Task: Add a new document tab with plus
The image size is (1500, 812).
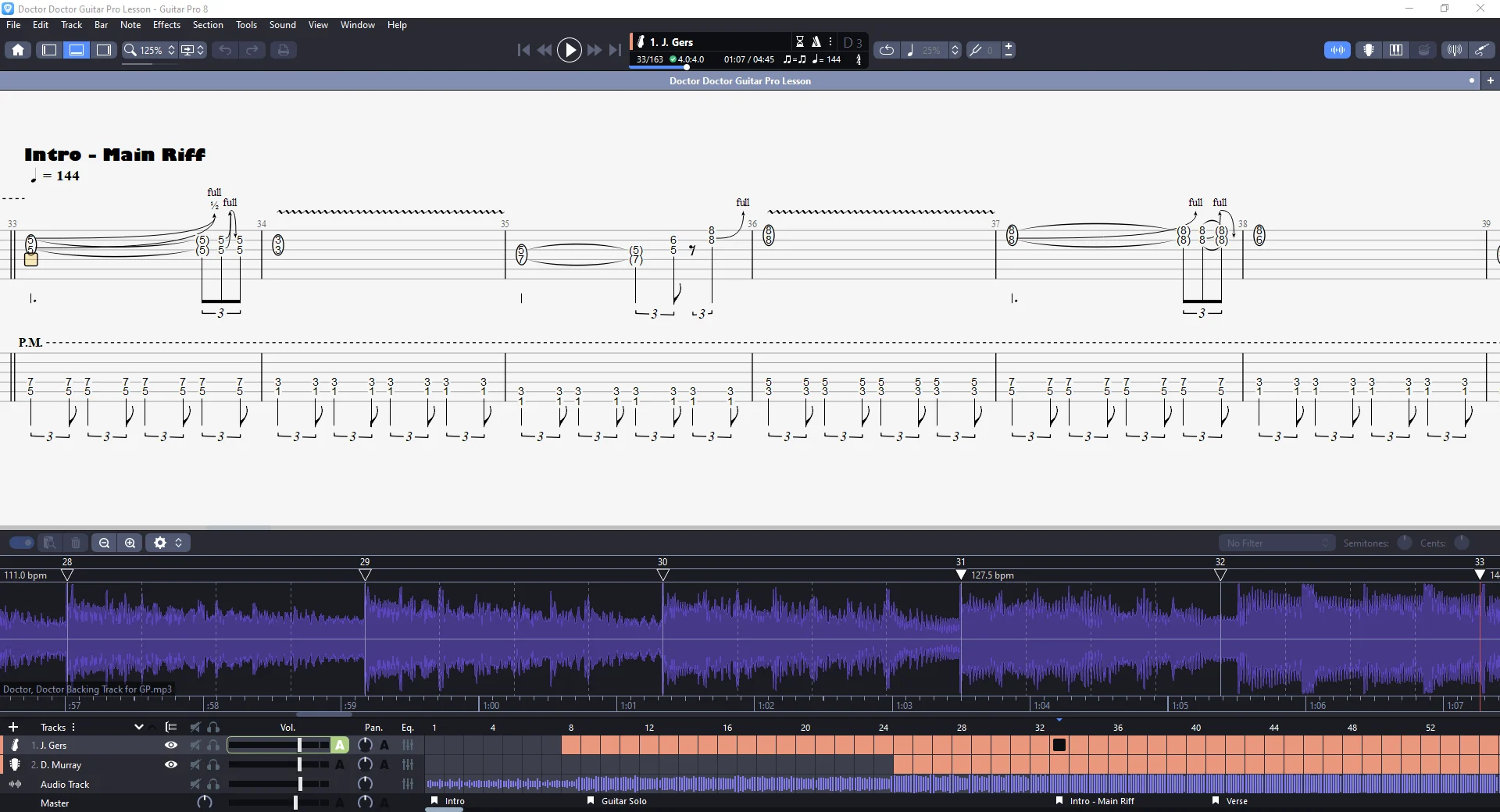Action: pos(1491,80)
